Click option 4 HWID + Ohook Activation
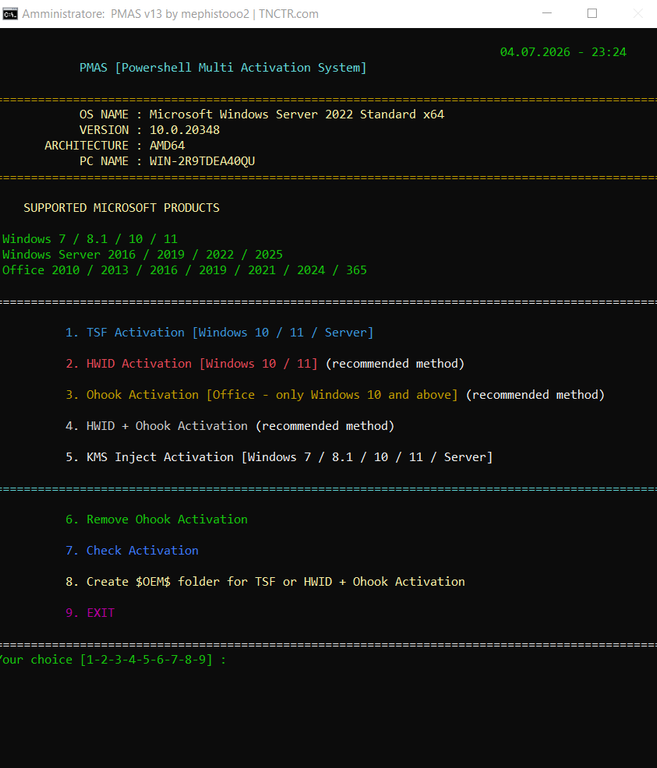The image size is (657, 768). pos(230,426)
